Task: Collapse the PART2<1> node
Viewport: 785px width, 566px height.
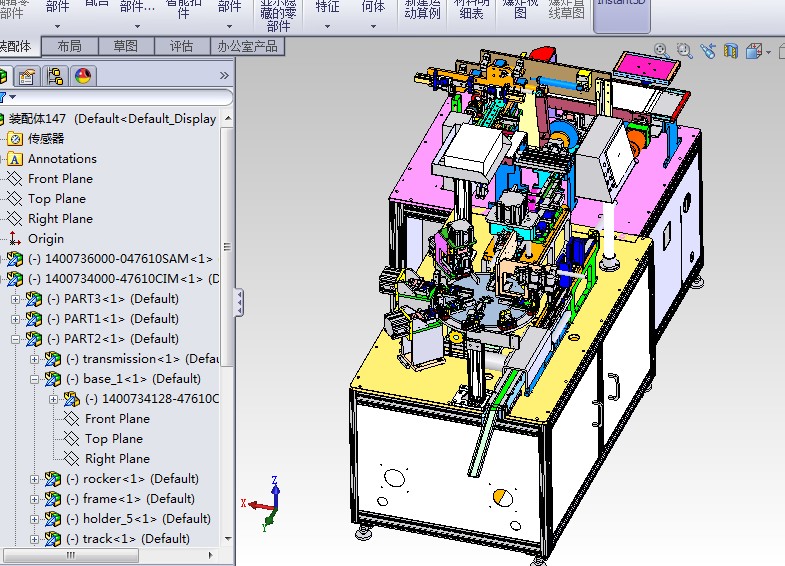Action: pyautogui.click(x=16, y=339)
